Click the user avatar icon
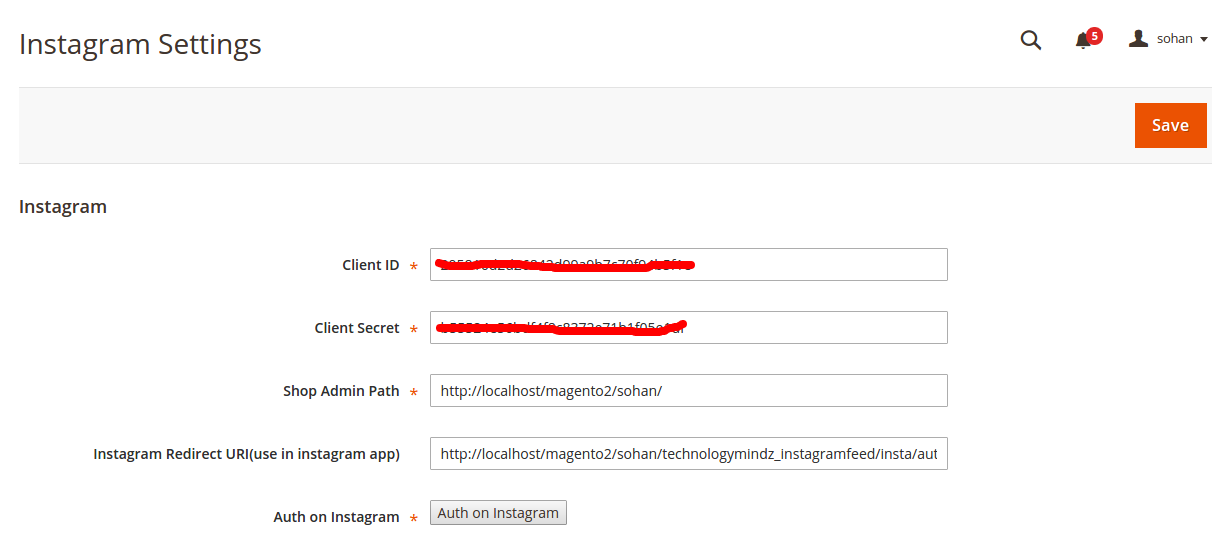The width and height of the screenshot is (1212, 559). coord(1138,39)
